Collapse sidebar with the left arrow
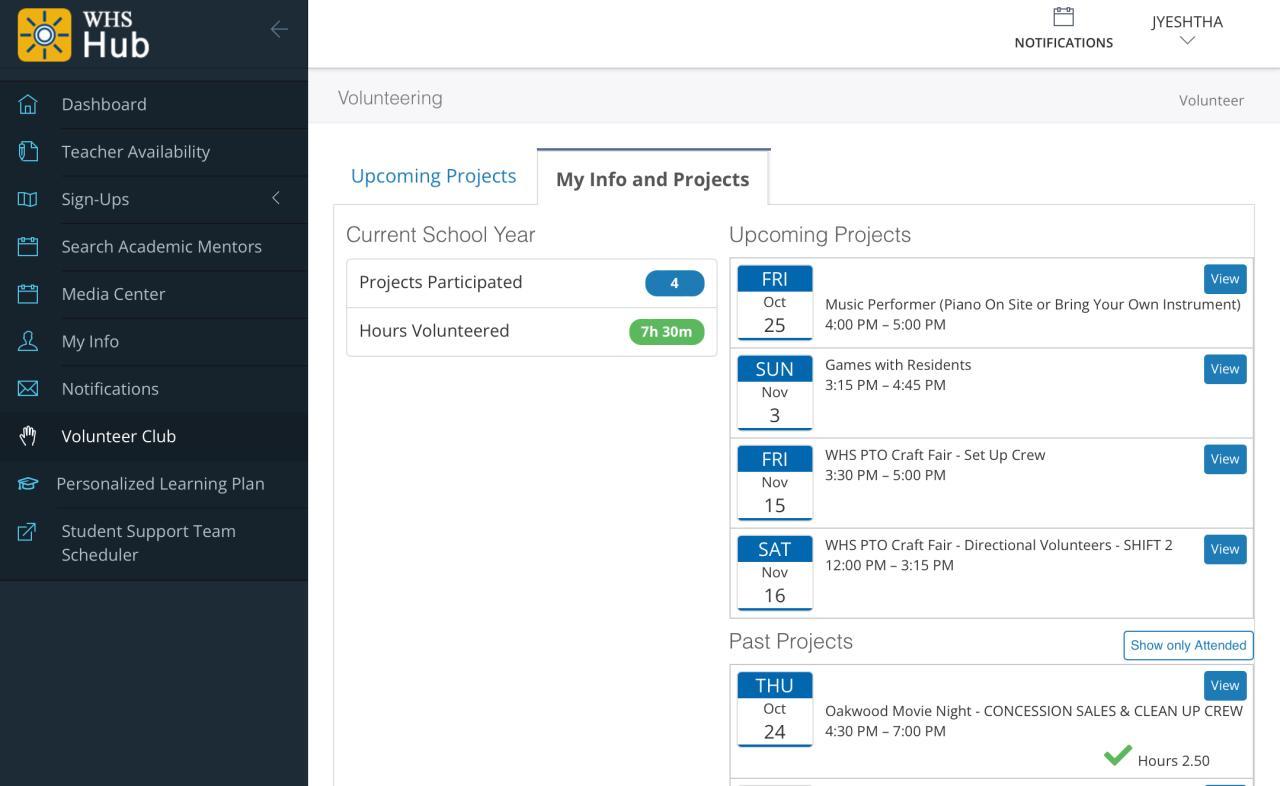1280x786 pixels. (279, 30)
